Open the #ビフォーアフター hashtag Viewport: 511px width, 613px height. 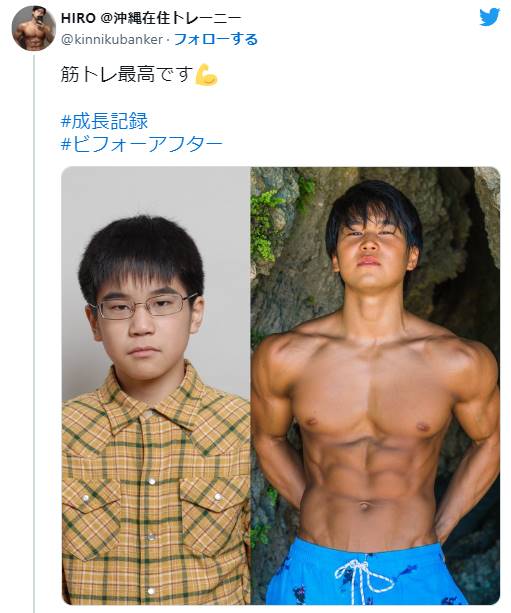(x=142, y=144)
